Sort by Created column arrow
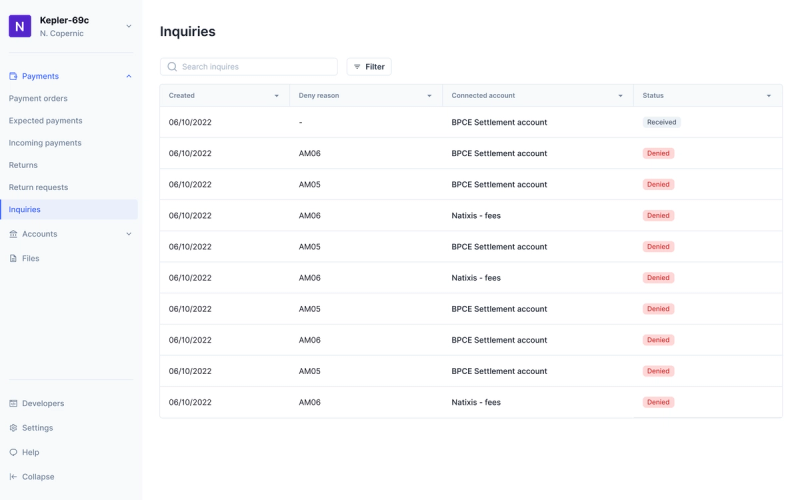The height and width of the screenshot is (500, 800). coord(277,95)
